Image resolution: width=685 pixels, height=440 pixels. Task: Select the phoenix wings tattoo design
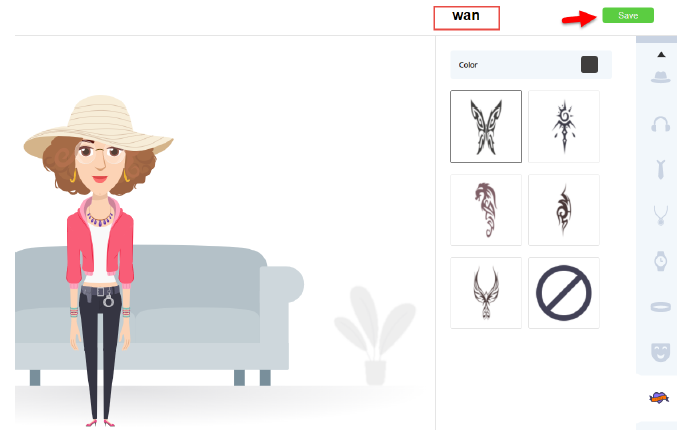pos(485,293)
